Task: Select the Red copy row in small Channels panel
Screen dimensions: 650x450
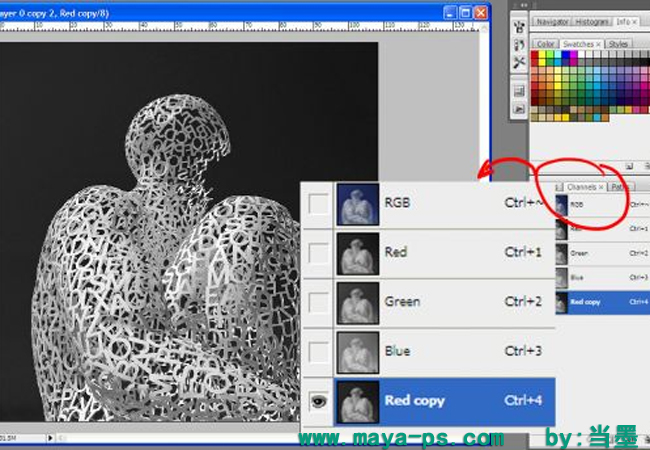Action: (603, 302)
